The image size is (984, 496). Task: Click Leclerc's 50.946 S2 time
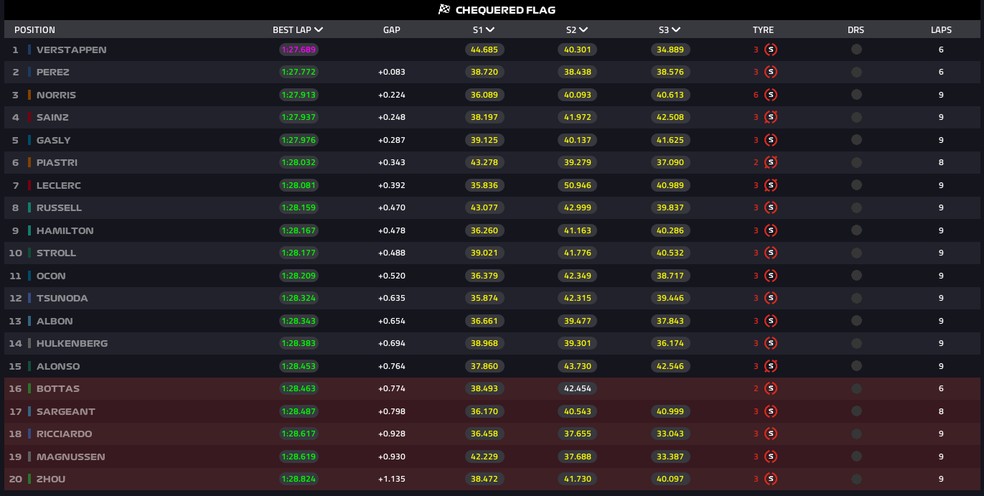[x=577, y=185]
